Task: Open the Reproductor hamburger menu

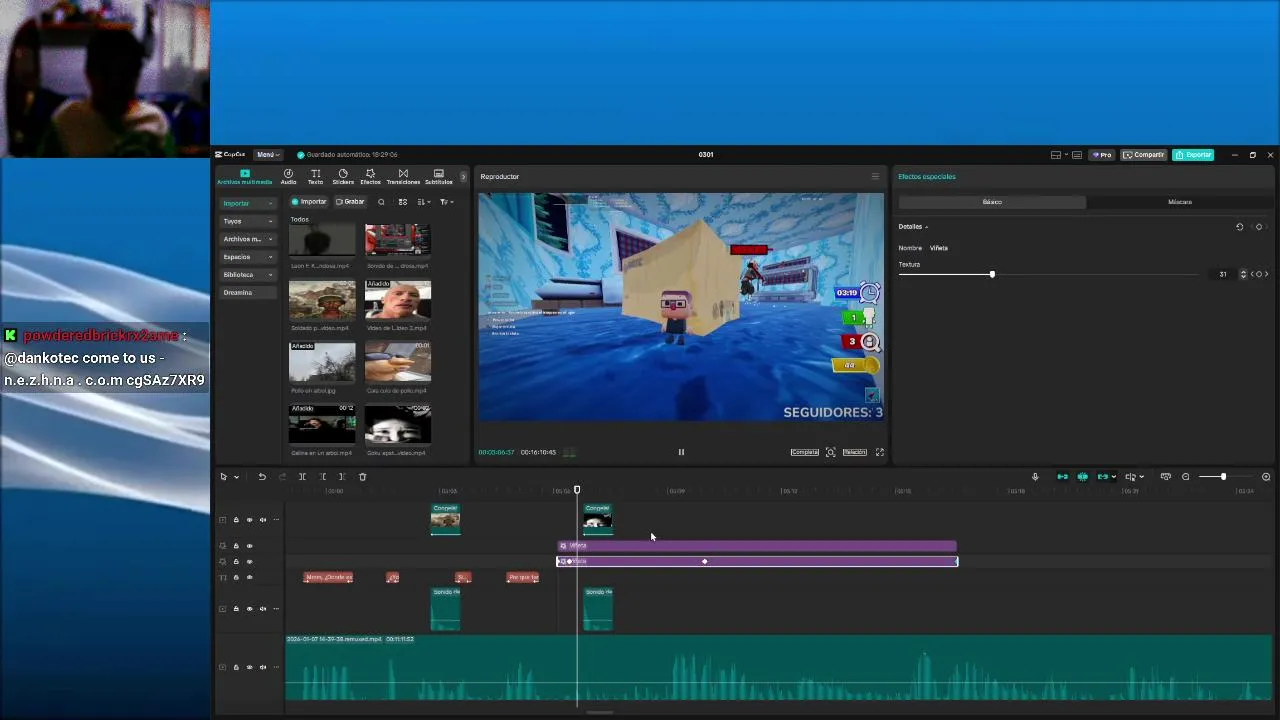Action: click(x=875, y=177)
